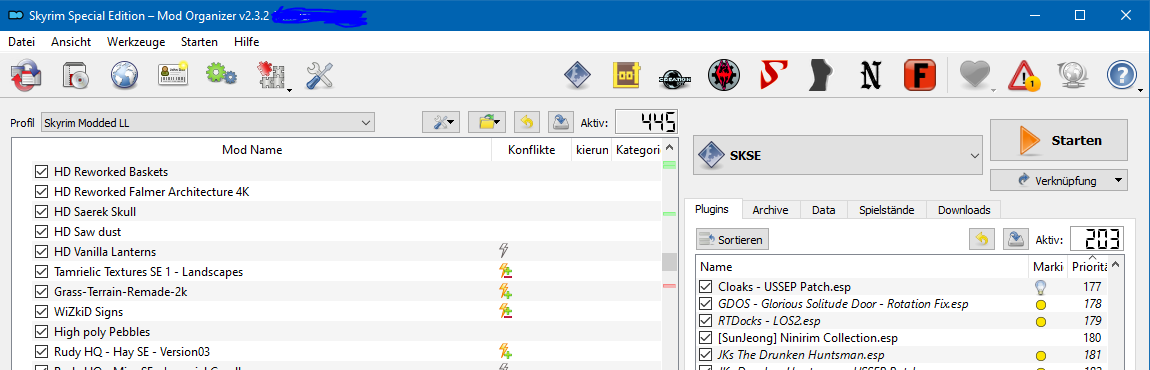Viewport: 1150px width, 370px height.
Task: Open the help question mark icon
Action: tap(1121, 74)
